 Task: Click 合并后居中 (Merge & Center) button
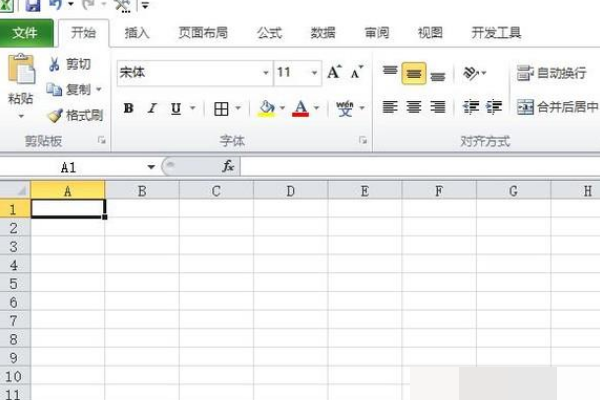pos(558,107)
